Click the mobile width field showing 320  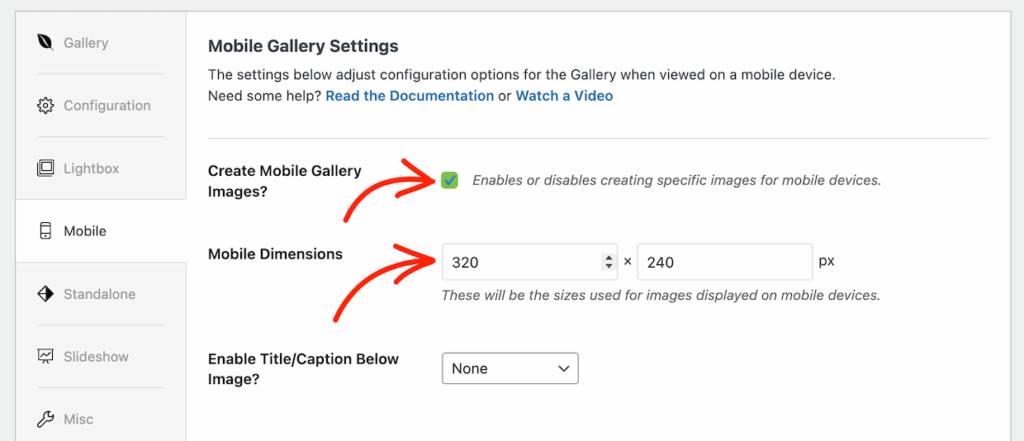click(x=520, y=263)
